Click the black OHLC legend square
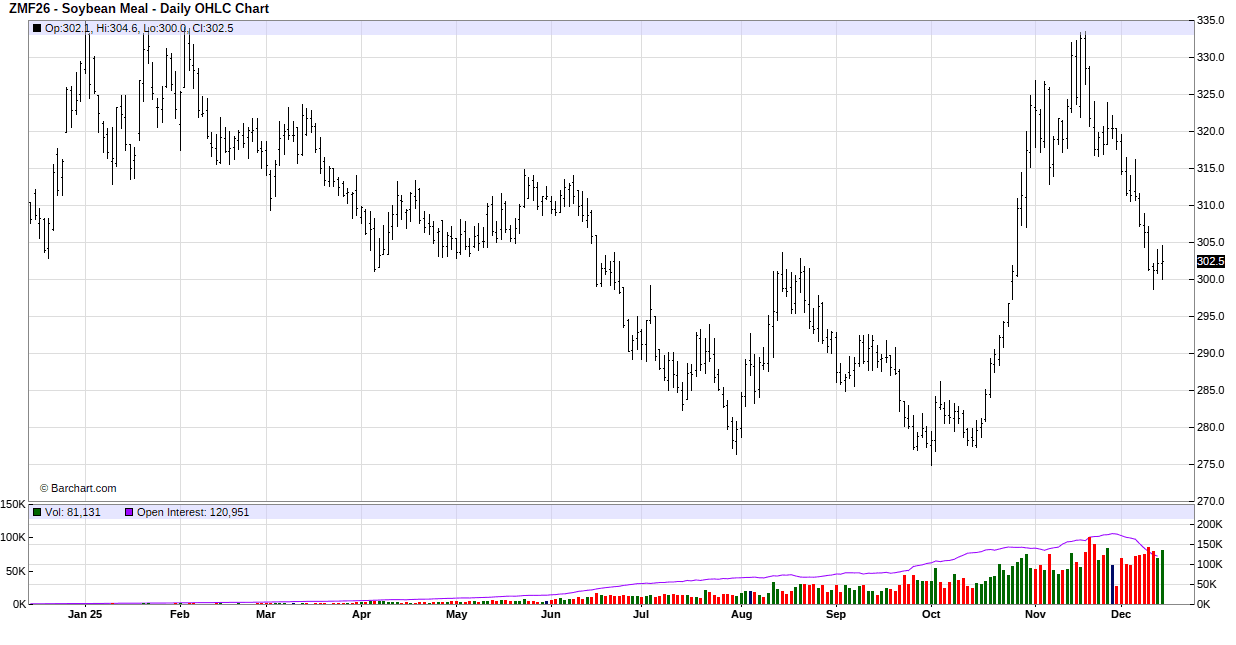This screenshot has height=645, width=1236. 37,28
